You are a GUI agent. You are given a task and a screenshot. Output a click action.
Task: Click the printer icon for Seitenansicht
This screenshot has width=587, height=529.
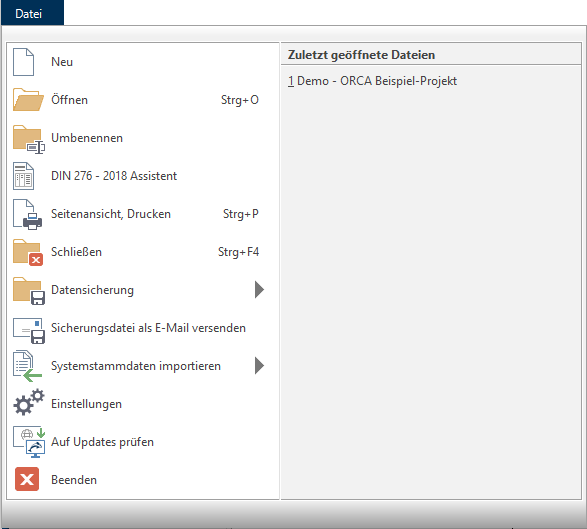click(28, 214)
